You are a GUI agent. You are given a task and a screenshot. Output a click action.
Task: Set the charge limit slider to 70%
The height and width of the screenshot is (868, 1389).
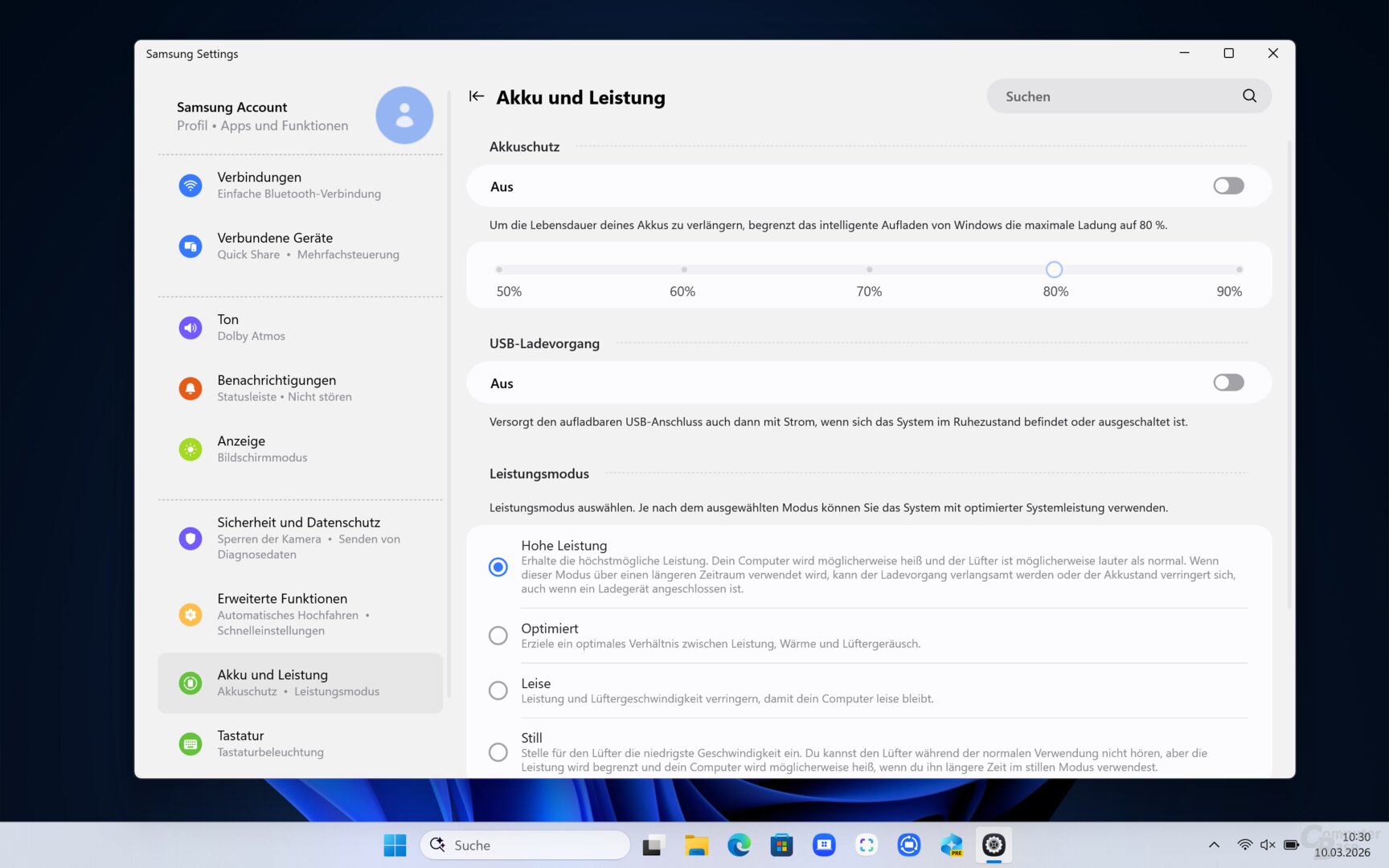pos(869,269)
